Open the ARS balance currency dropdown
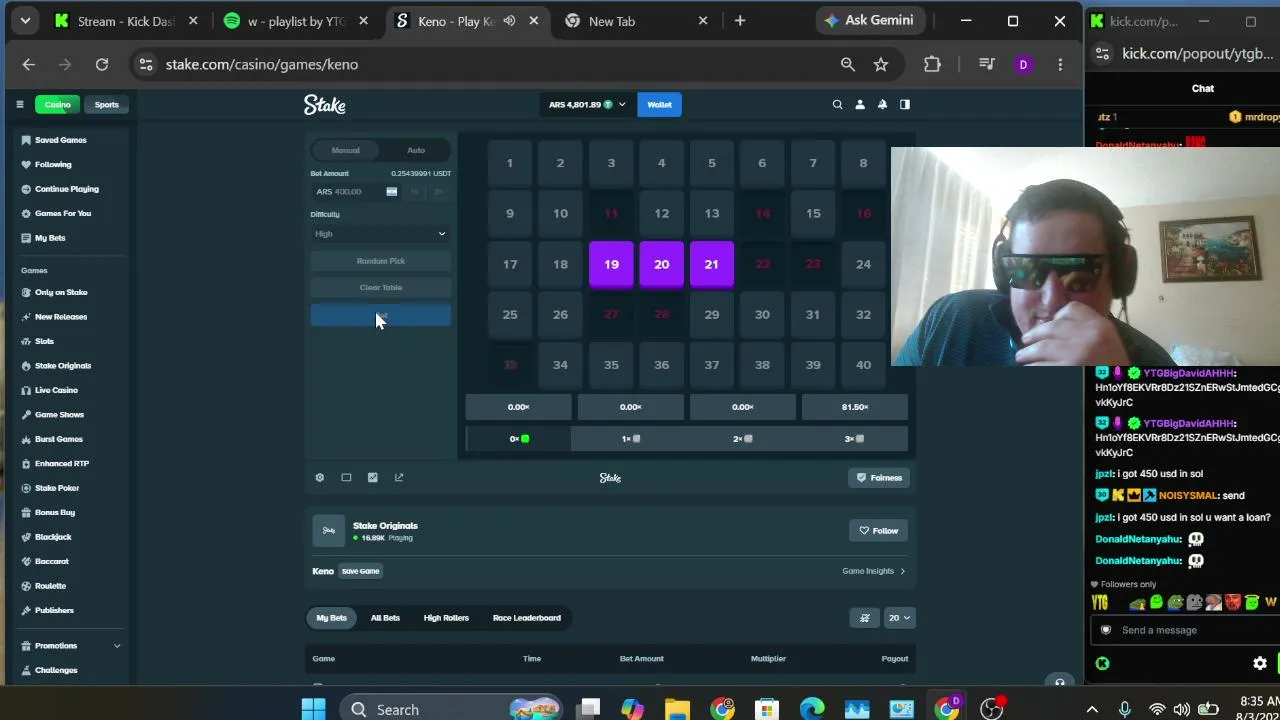The image size is (1280, 720). 587,104
